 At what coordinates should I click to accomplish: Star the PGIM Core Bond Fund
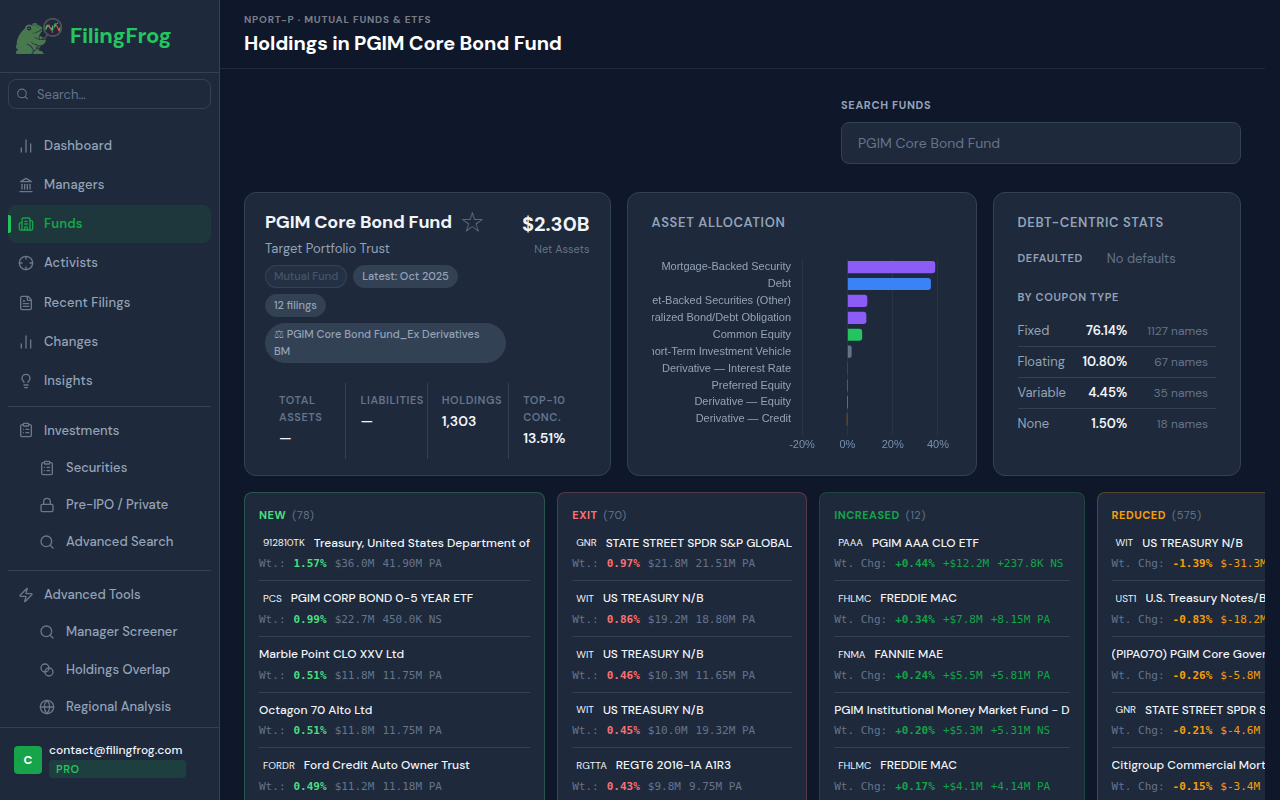coord(471,222)
